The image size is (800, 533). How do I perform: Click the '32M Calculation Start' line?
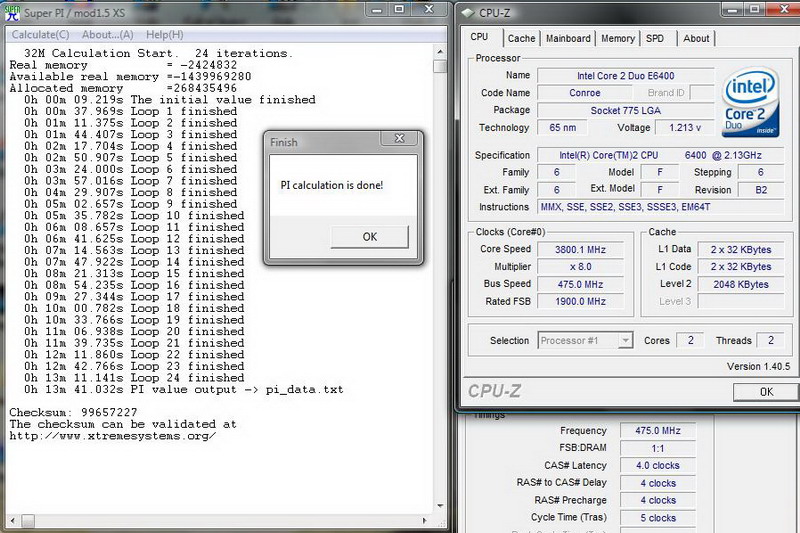(158, 53)
